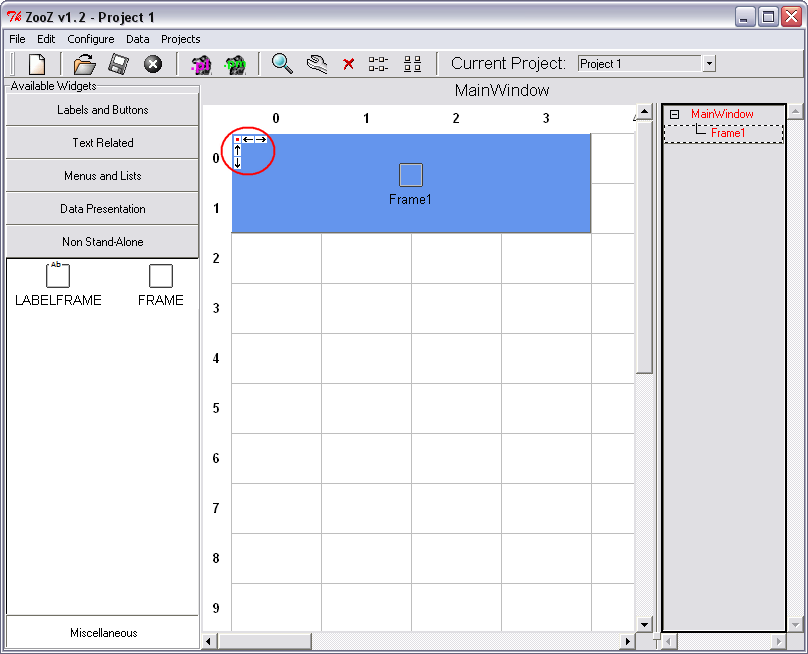Export as .pl Perl script icon
Viewport: 808px width, 654px height.
[x=201, y=64]
